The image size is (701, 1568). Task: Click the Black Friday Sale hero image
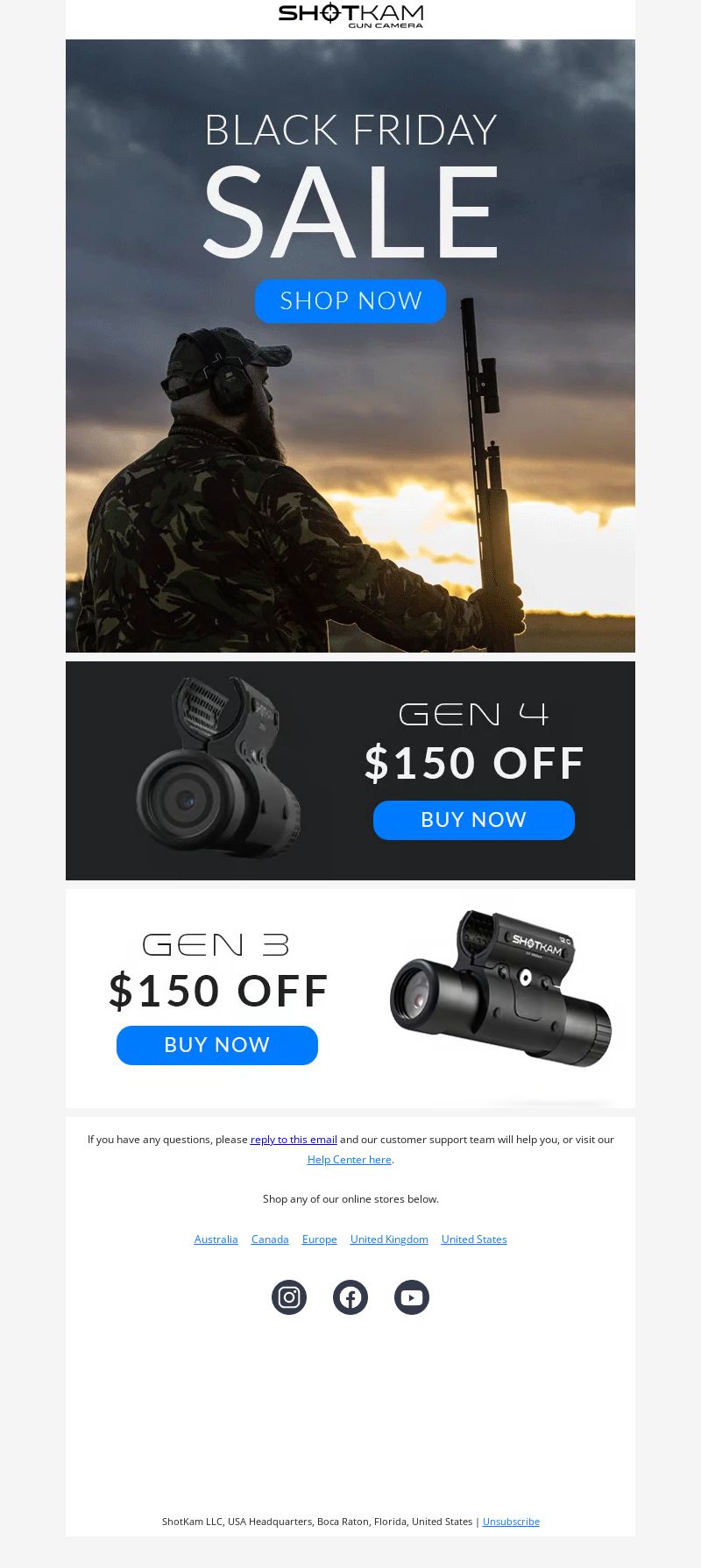click(x=350, y=346)
